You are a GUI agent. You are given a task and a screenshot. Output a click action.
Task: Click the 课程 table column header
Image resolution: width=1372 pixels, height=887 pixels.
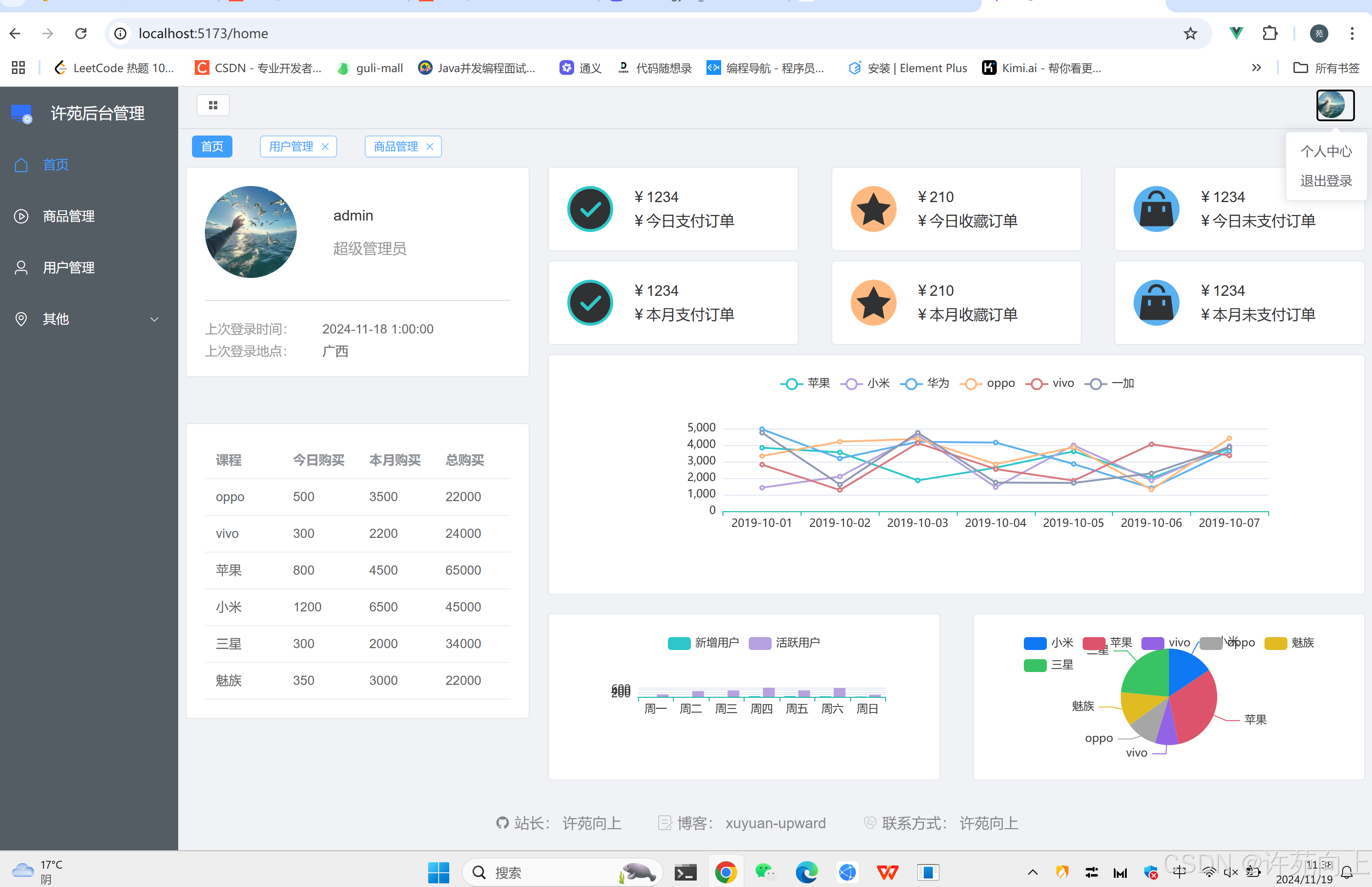[x=229, y=460]
